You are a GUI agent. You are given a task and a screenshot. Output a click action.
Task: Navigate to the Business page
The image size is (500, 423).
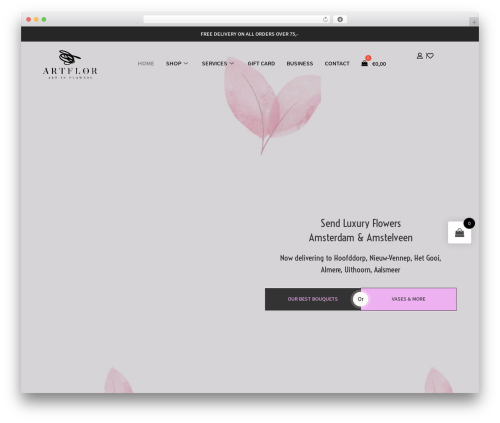pos(300,63)
